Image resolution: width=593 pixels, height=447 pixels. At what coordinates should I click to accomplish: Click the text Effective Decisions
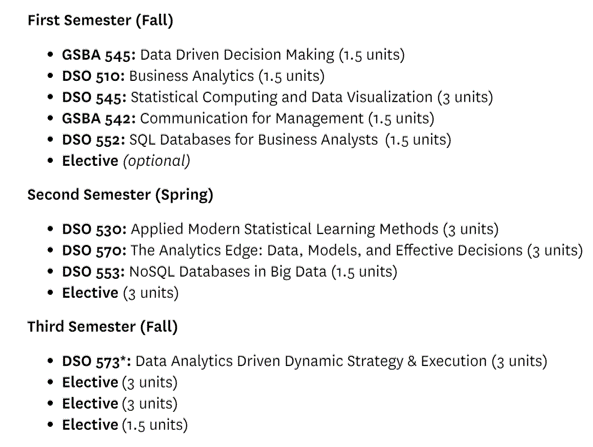point(459,250)
